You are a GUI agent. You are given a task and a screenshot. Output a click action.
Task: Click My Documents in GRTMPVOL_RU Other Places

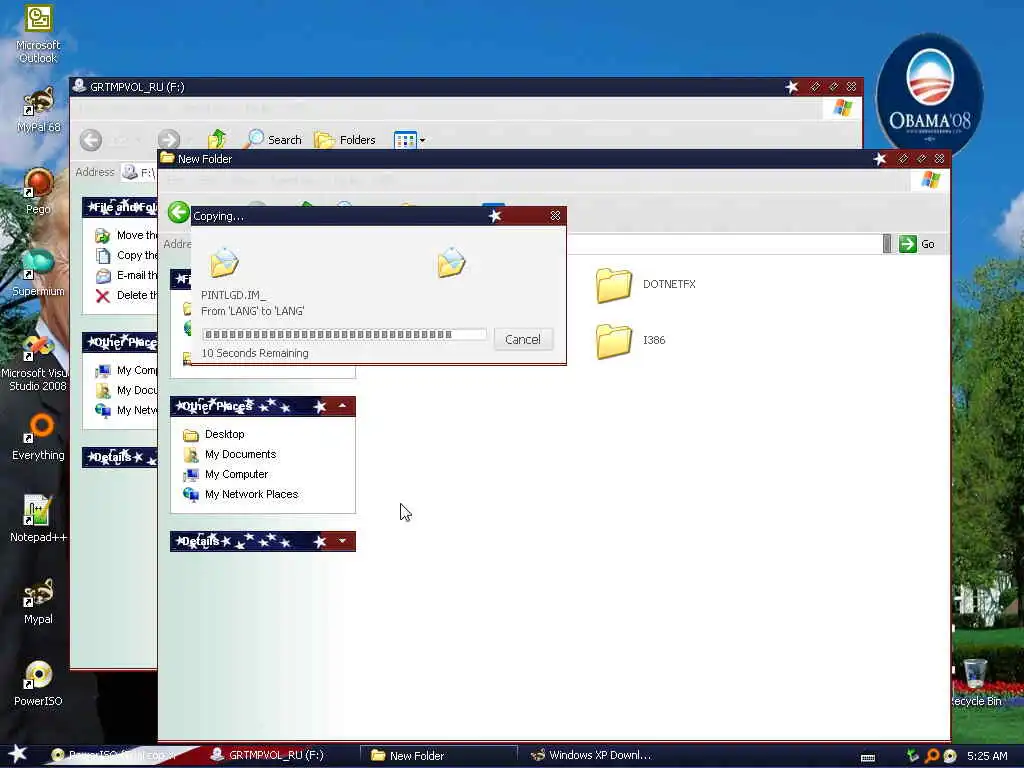[x=127, y=391]
